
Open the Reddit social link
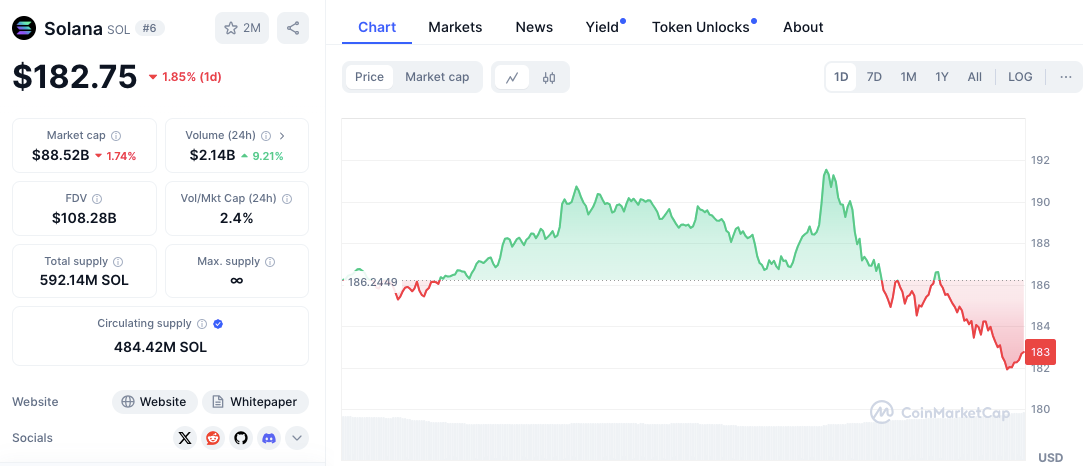pos(213,438)
